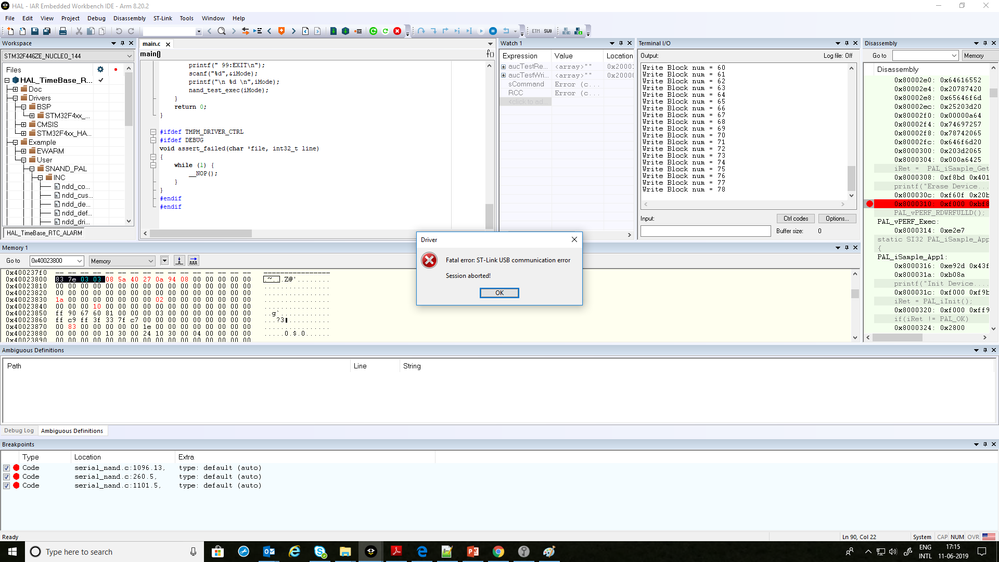Pin the Workspace panel
The height and width of the screenshot is (562, 999).
[122, 43]
